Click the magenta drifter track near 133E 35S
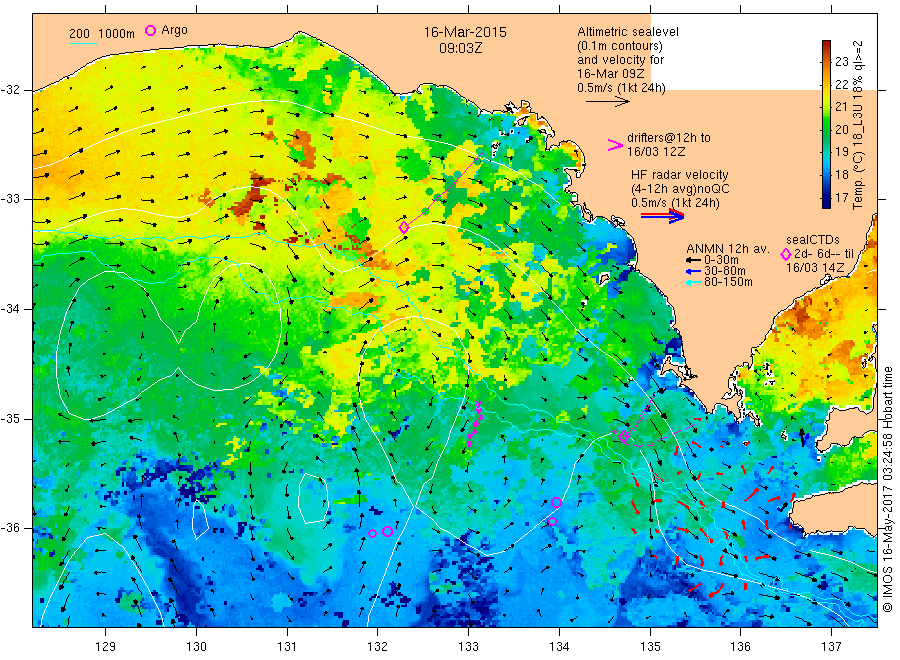Viewport: 900px width, 660px height. [x=475, y=424]
